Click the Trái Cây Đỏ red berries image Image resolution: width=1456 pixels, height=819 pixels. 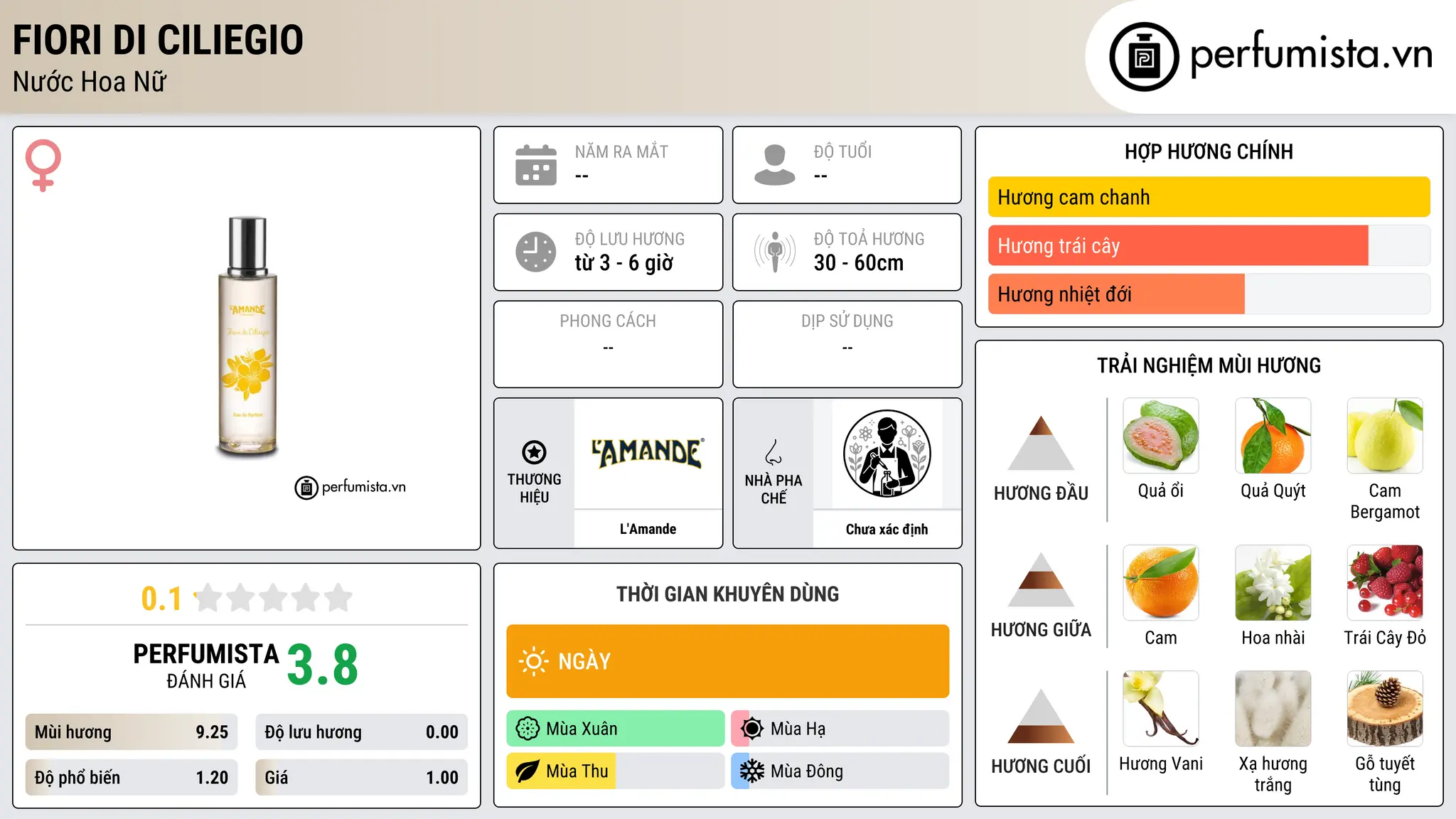pyautogui.click(x=1385, y=583)
